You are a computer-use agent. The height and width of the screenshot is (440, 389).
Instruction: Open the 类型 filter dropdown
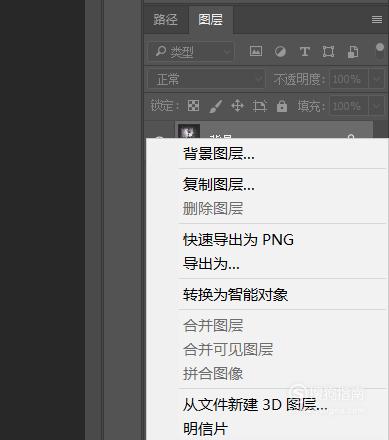(x=191, y=51)
